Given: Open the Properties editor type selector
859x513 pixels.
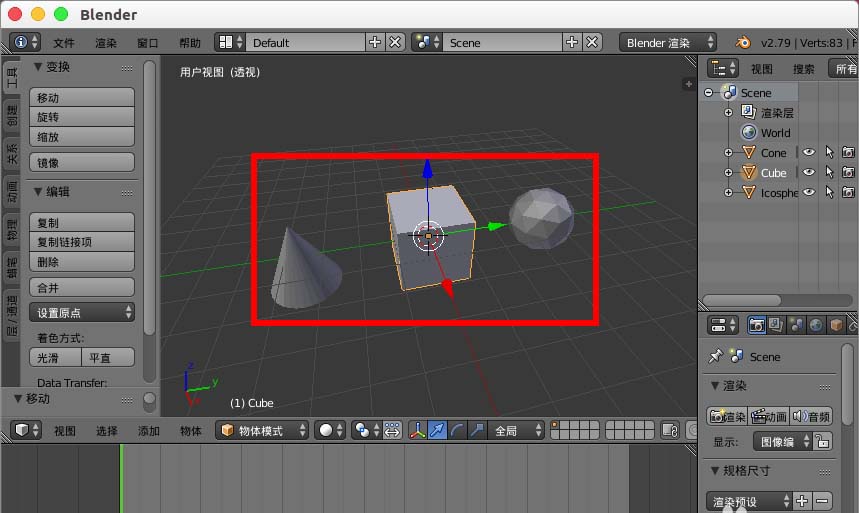Looking at the screenshot, I should point(723,325).
